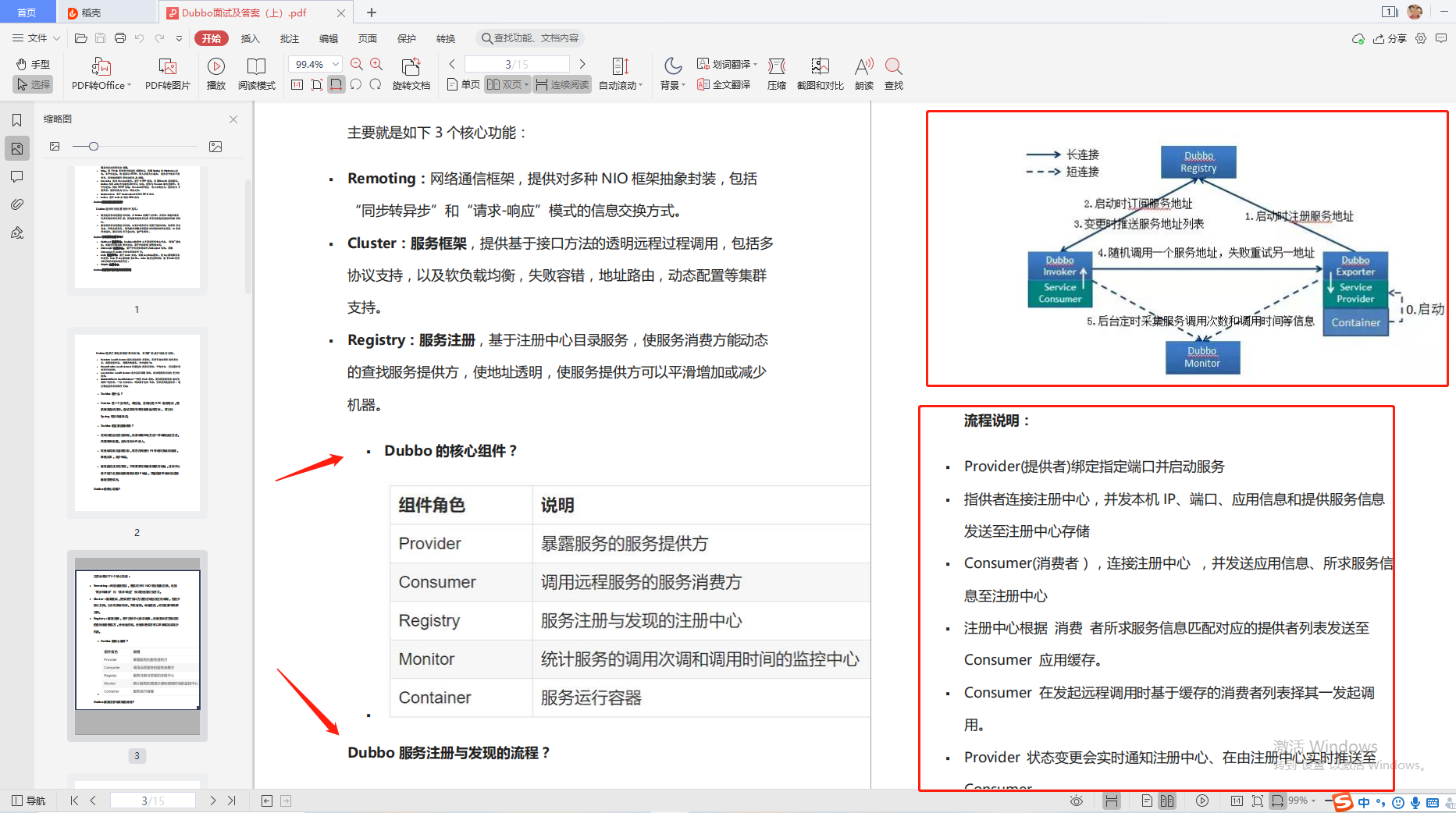Start slideshow with the 播放 button
1456x813 pixels.
pos(216,74)
